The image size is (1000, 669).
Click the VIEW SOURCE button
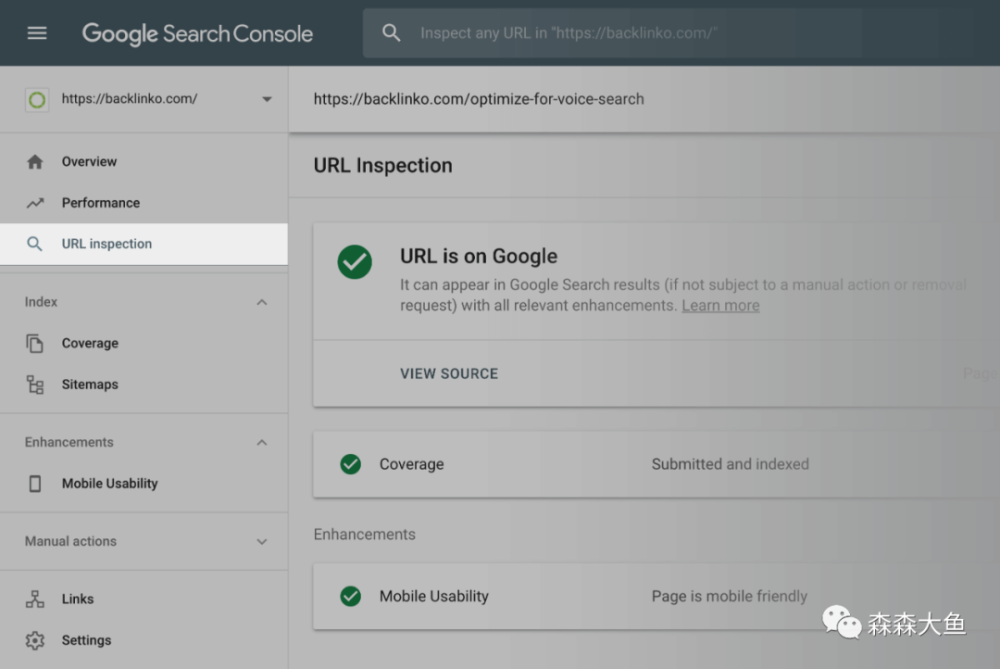pos(449,374)
